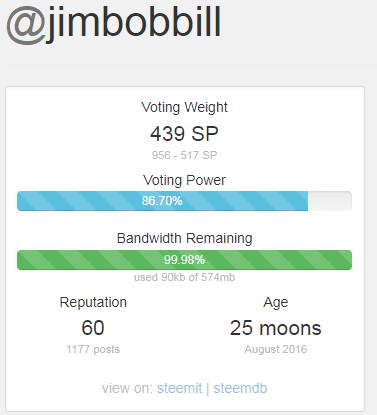Viewport: 377px width, 415px height.
Task: Click the Voting Power progress bar
Action: point(184,201)
